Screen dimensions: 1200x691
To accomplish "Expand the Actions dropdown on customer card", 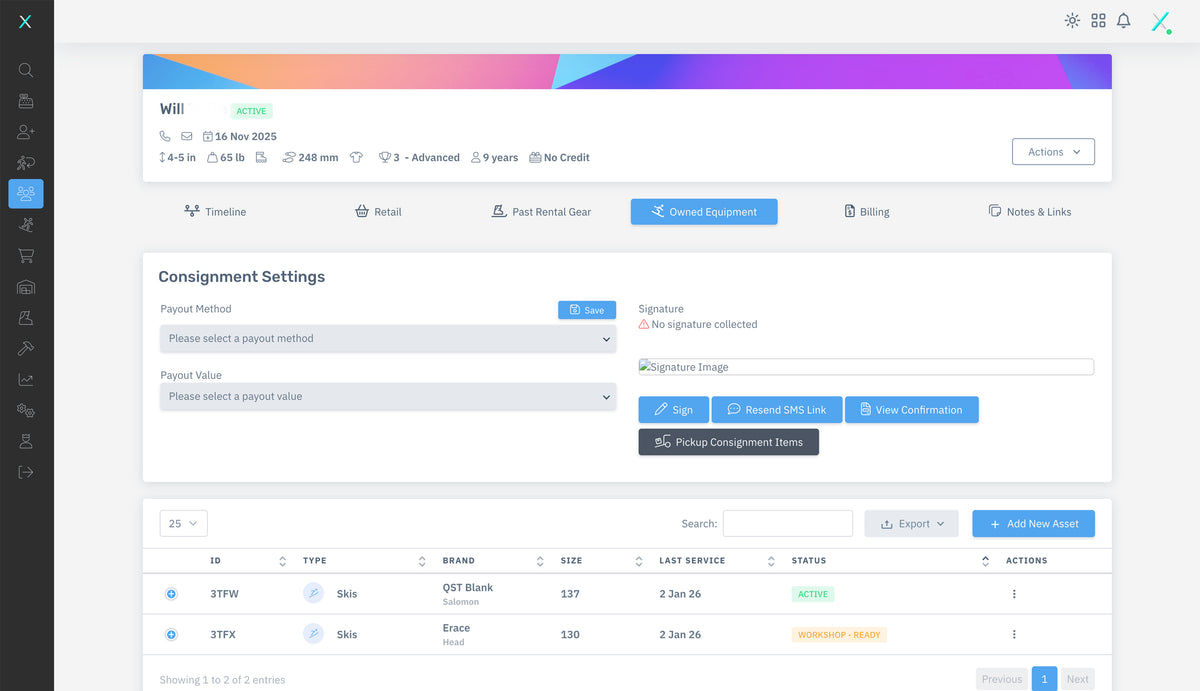I will coord(1053,152).
